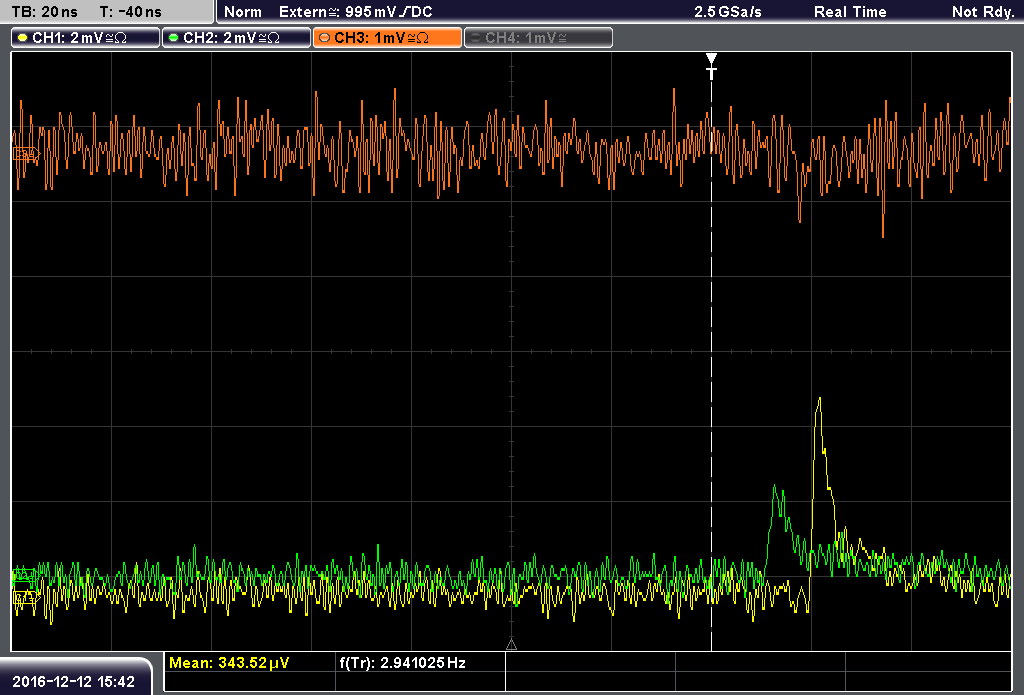Click the CH2 green ground level marker
Image resolution: width=1024 pixels, height=695 pixels.
tap(25, 575)
